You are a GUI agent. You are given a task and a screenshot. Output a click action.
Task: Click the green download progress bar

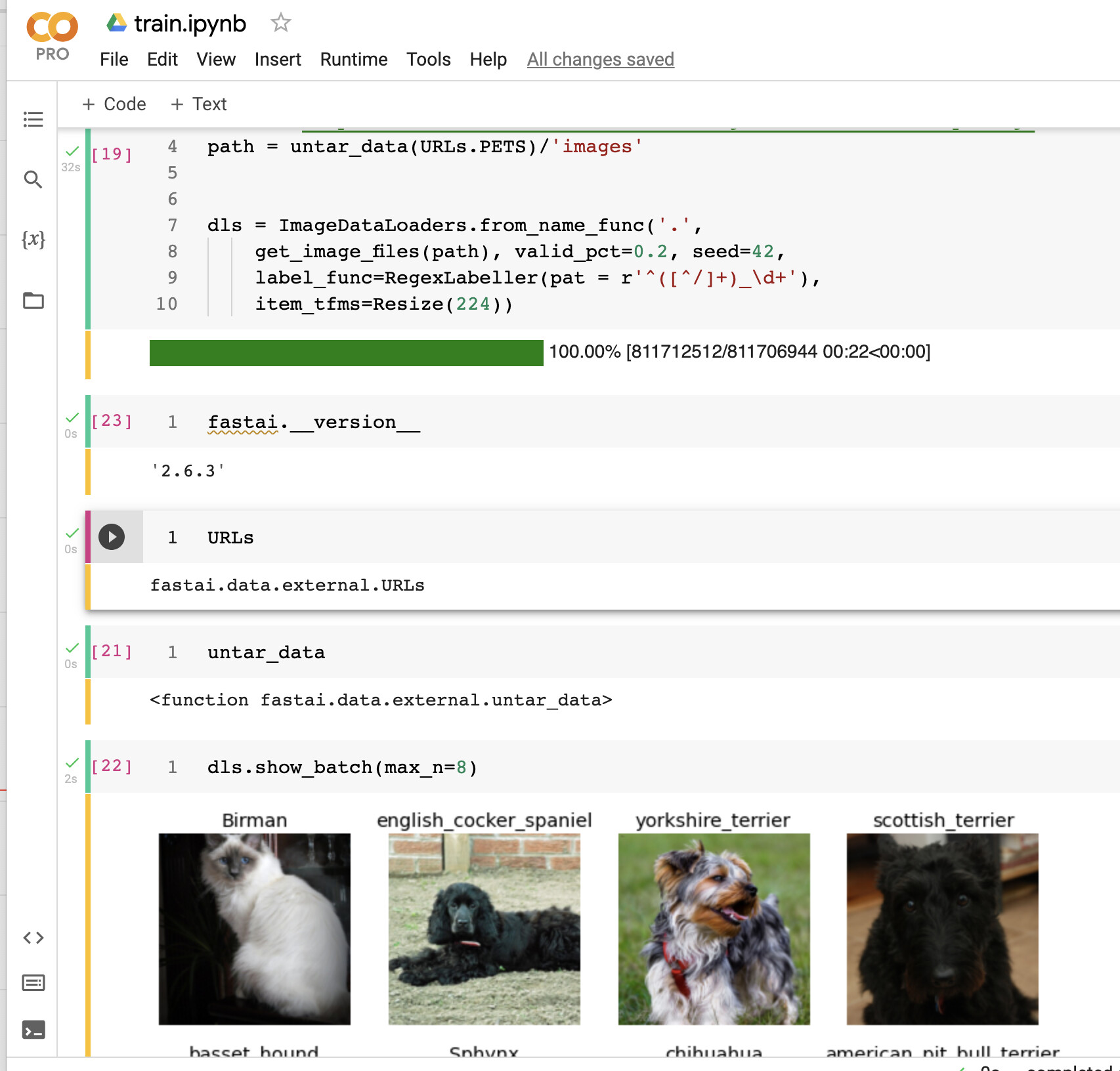click(347, 353)
